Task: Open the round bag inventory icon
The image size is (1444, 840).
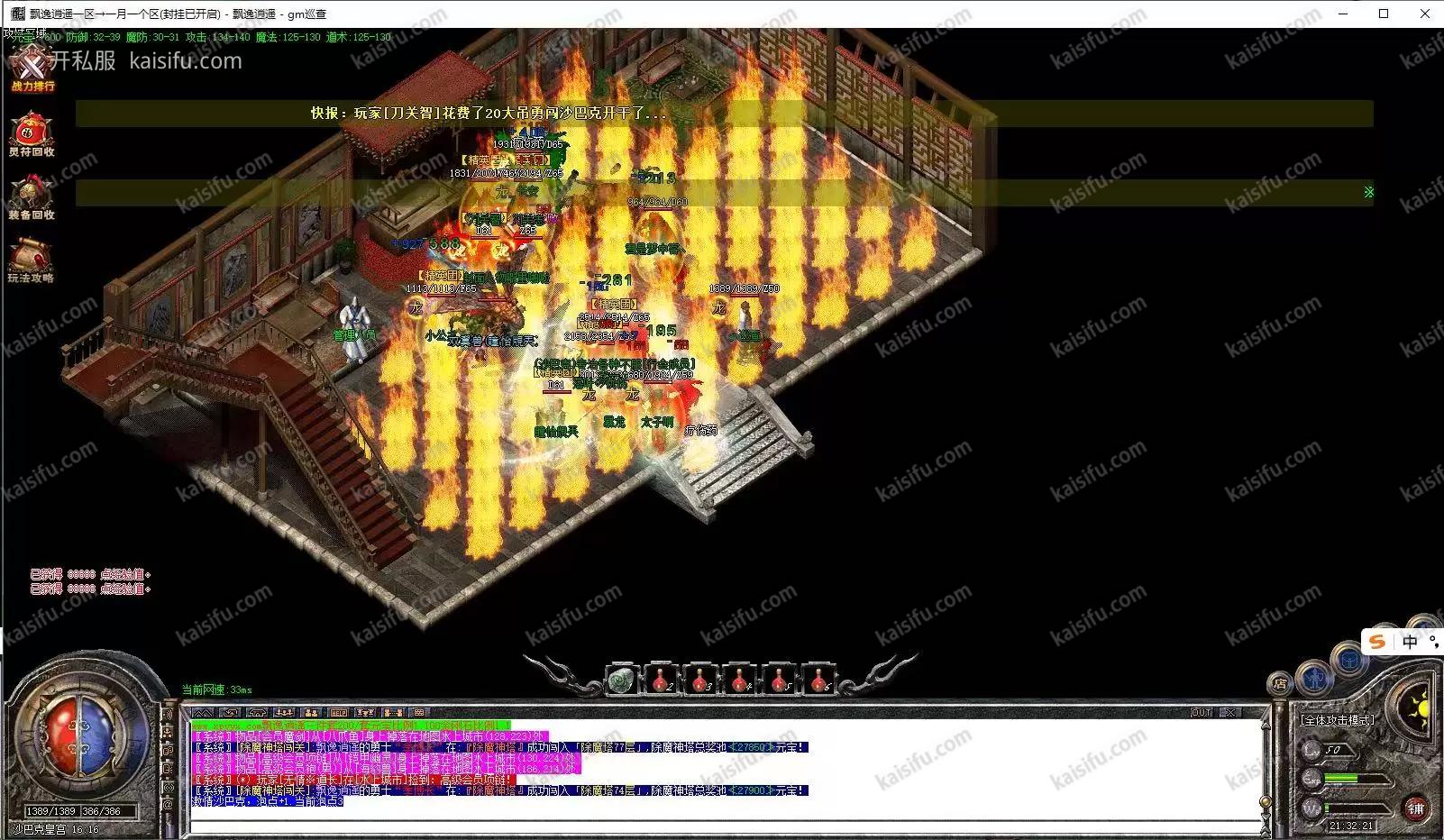Action: coord(1351,658)
